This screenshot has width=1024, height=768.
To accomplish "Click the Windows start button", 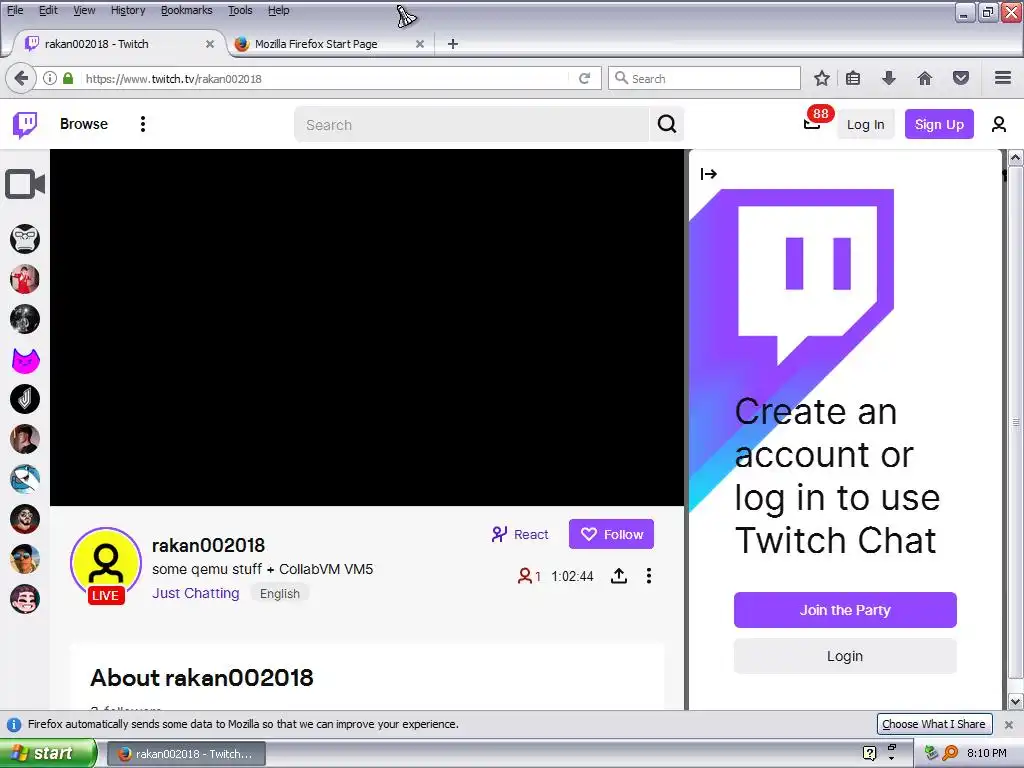I will [x=48, y=753].
